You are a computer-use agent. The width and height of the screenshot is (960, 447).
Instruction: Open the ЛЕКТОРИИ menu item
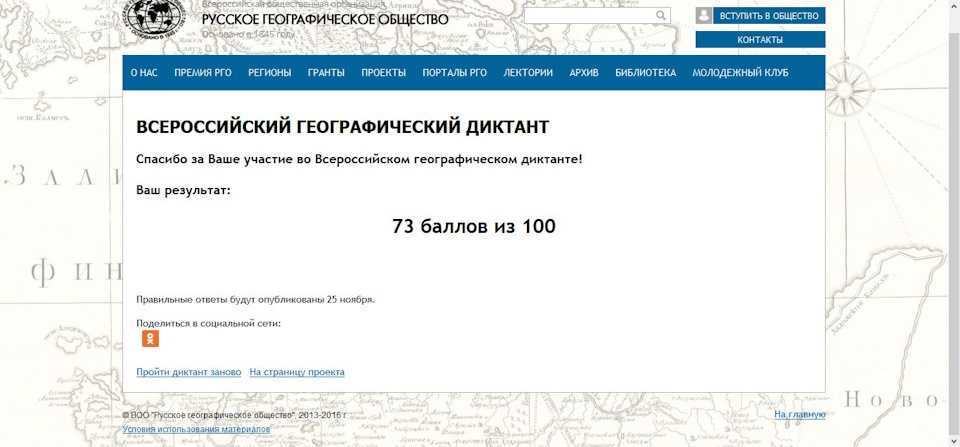(528, 73)
